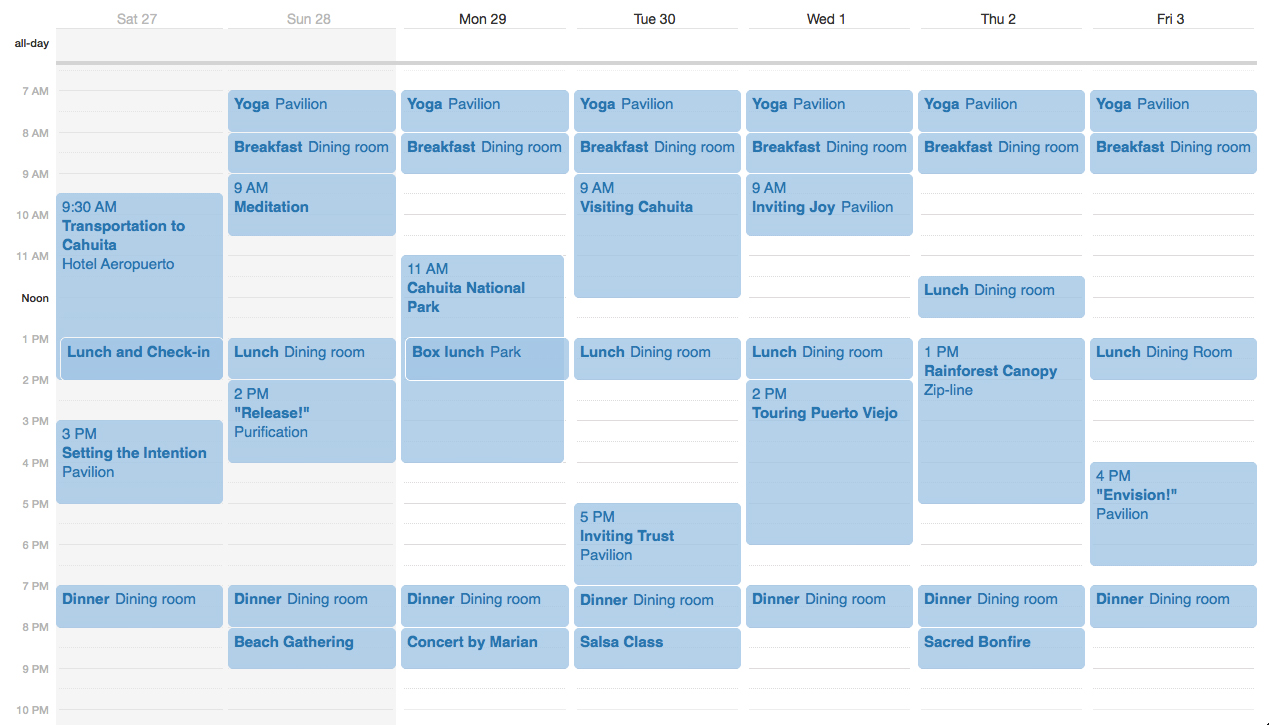Click the Sacred Bonfire event on Thursday
Screen dimensions: 1269x725
pos(1000,648)
